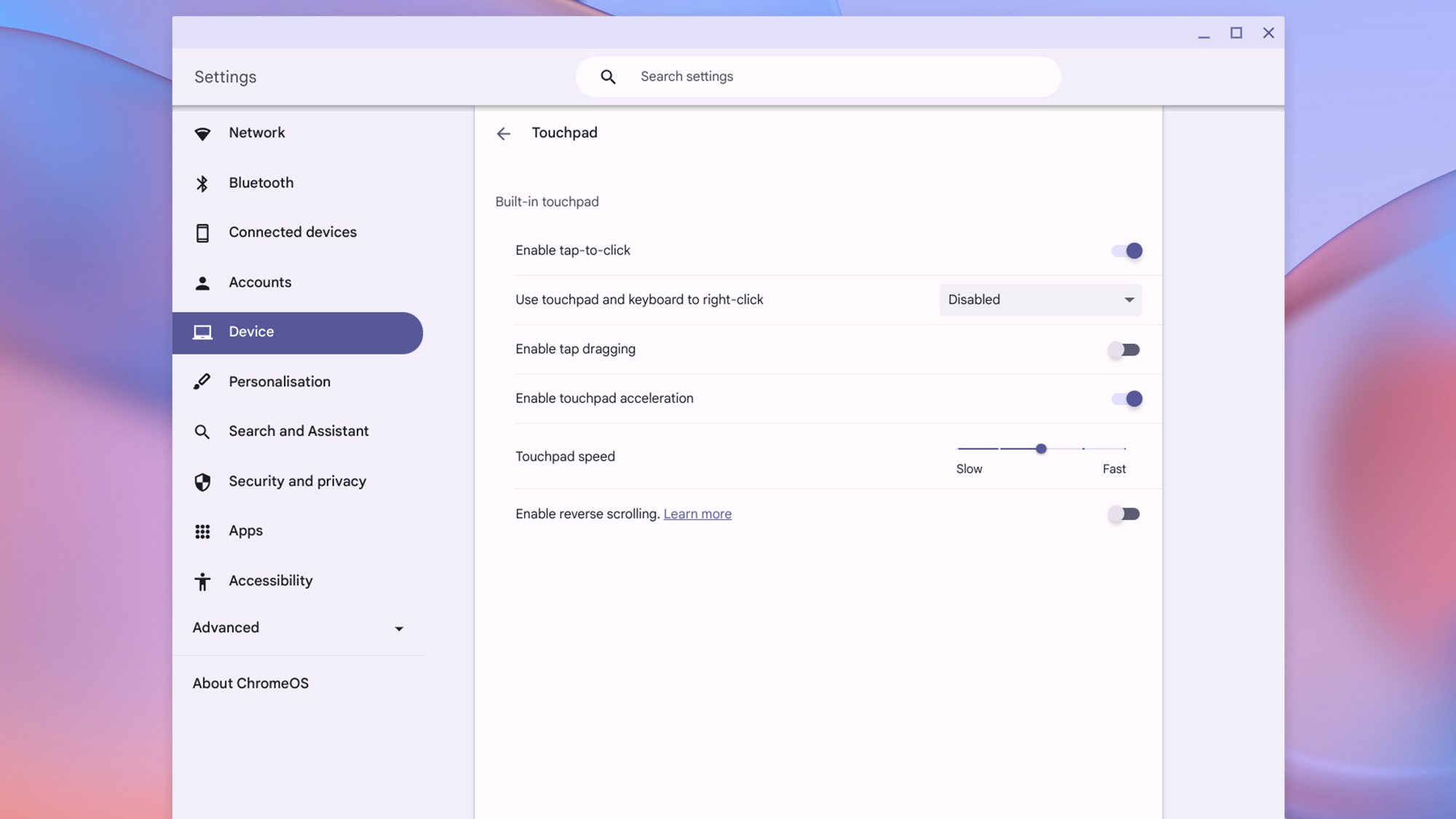
Task: Click the Accounts settings icon
Action: pyautogui.click(x=201, y=283)
